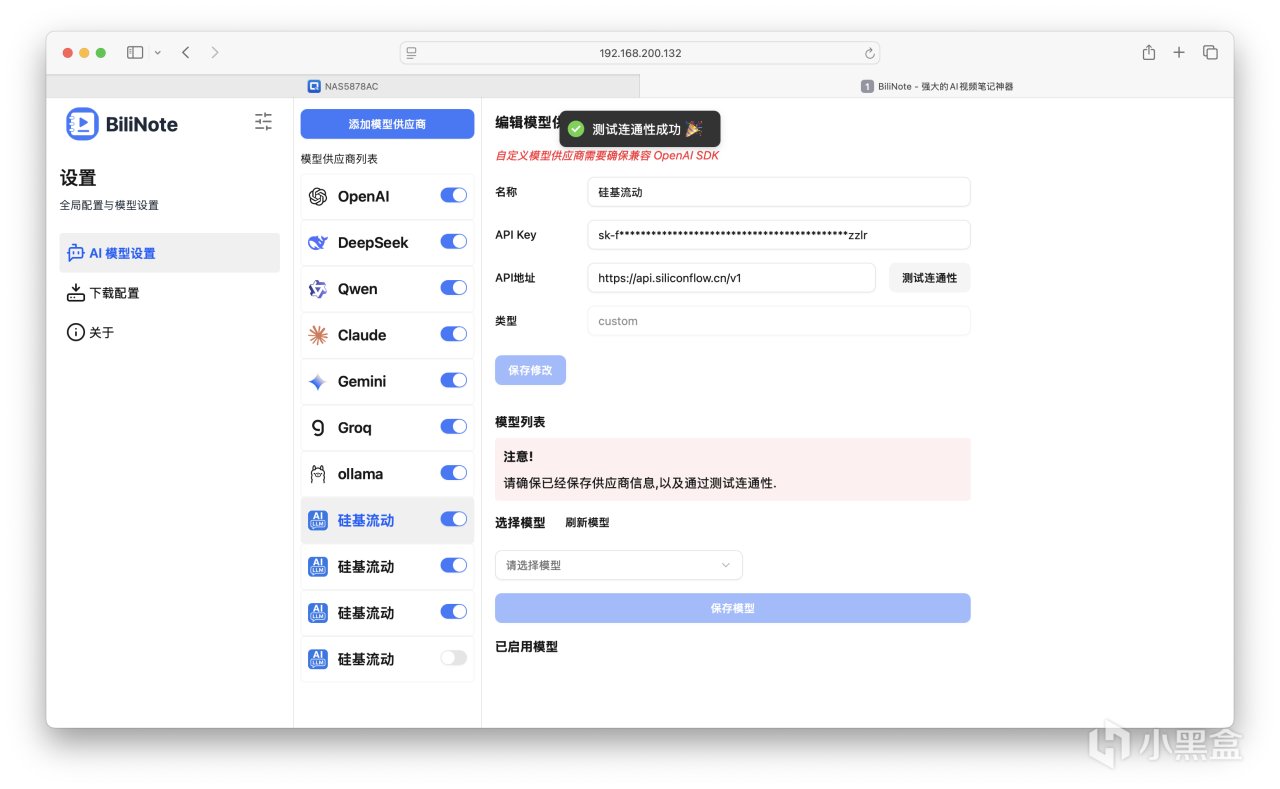Click the red OpenAI SDK compatibility notice

[607, 155]
